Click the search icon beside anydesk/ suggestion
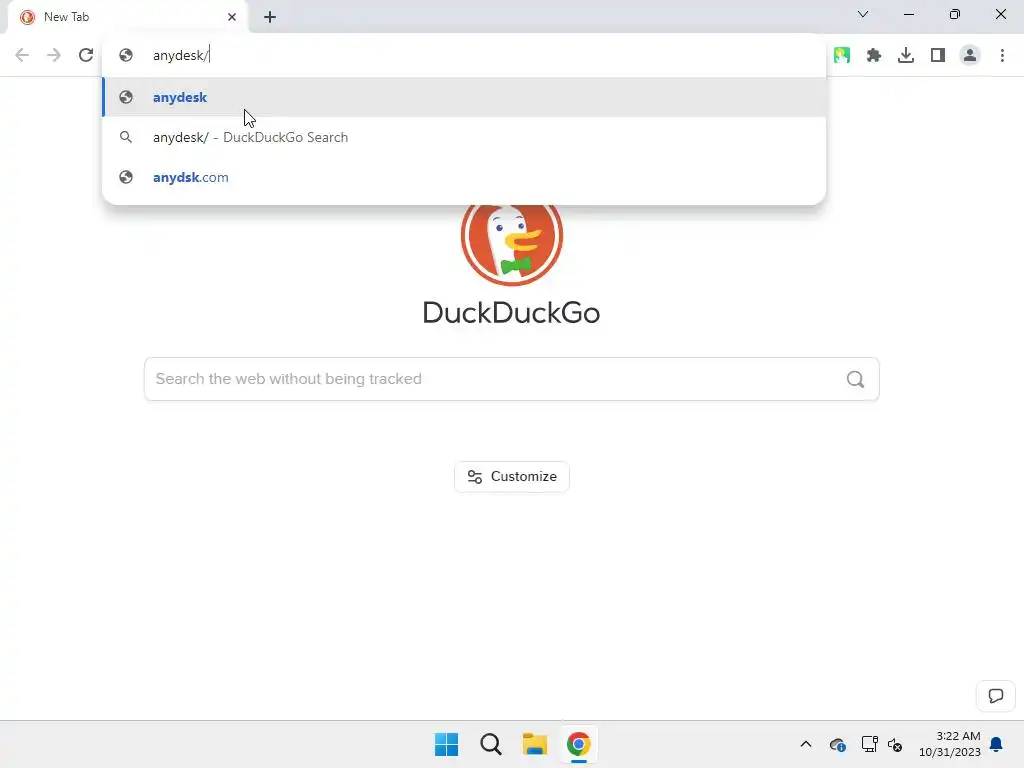 [x=126, y=137]
